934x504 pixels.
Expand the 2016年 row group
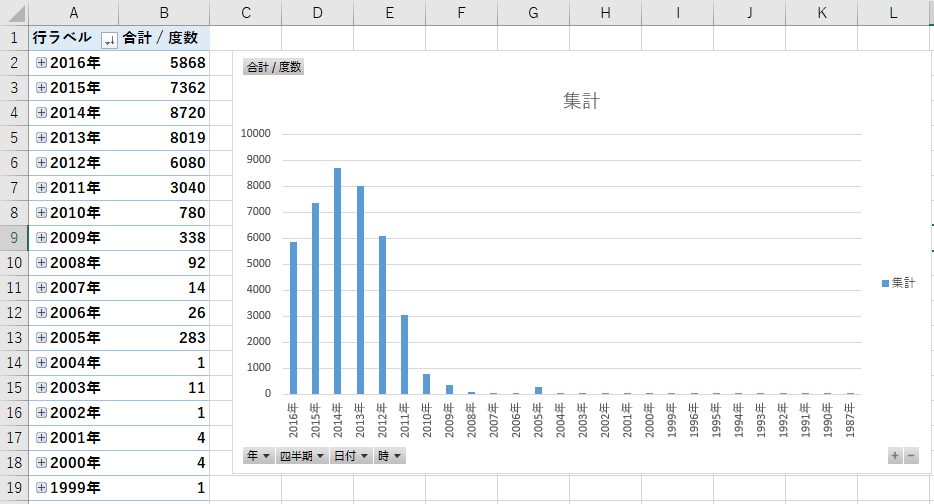point(41,63)
